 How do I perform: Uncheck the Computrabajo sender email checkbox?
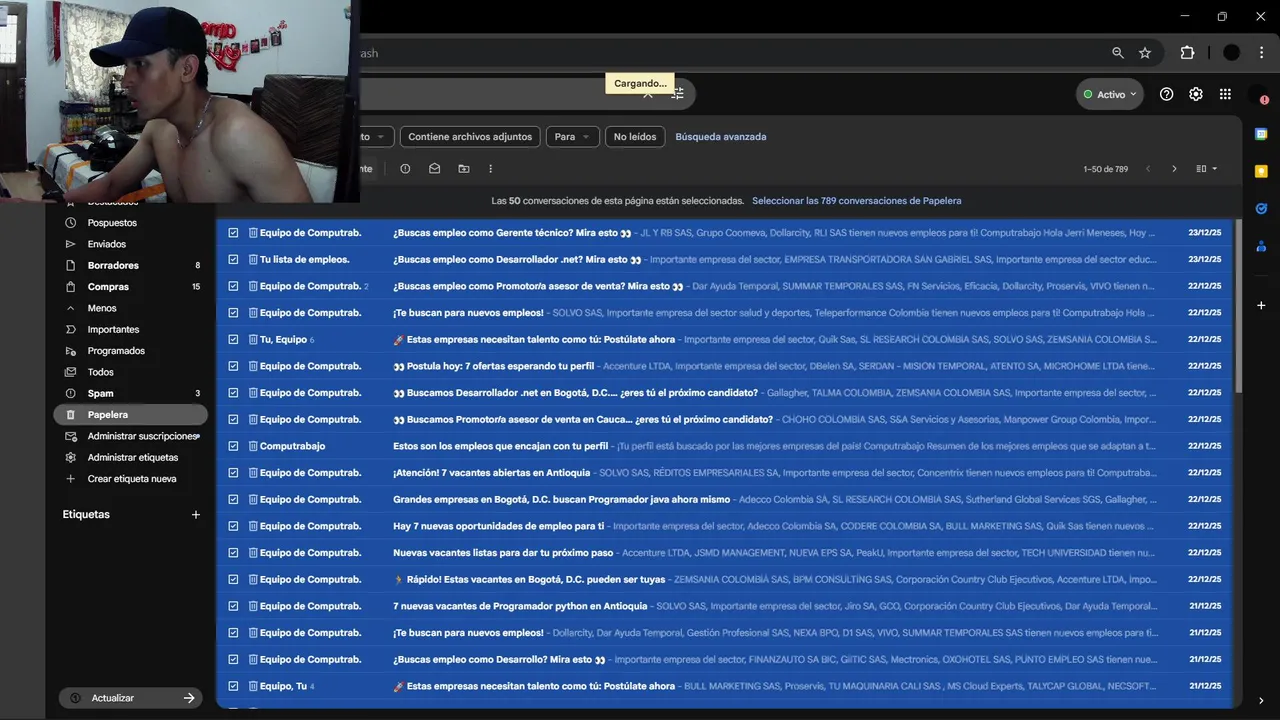pos(233,446)
